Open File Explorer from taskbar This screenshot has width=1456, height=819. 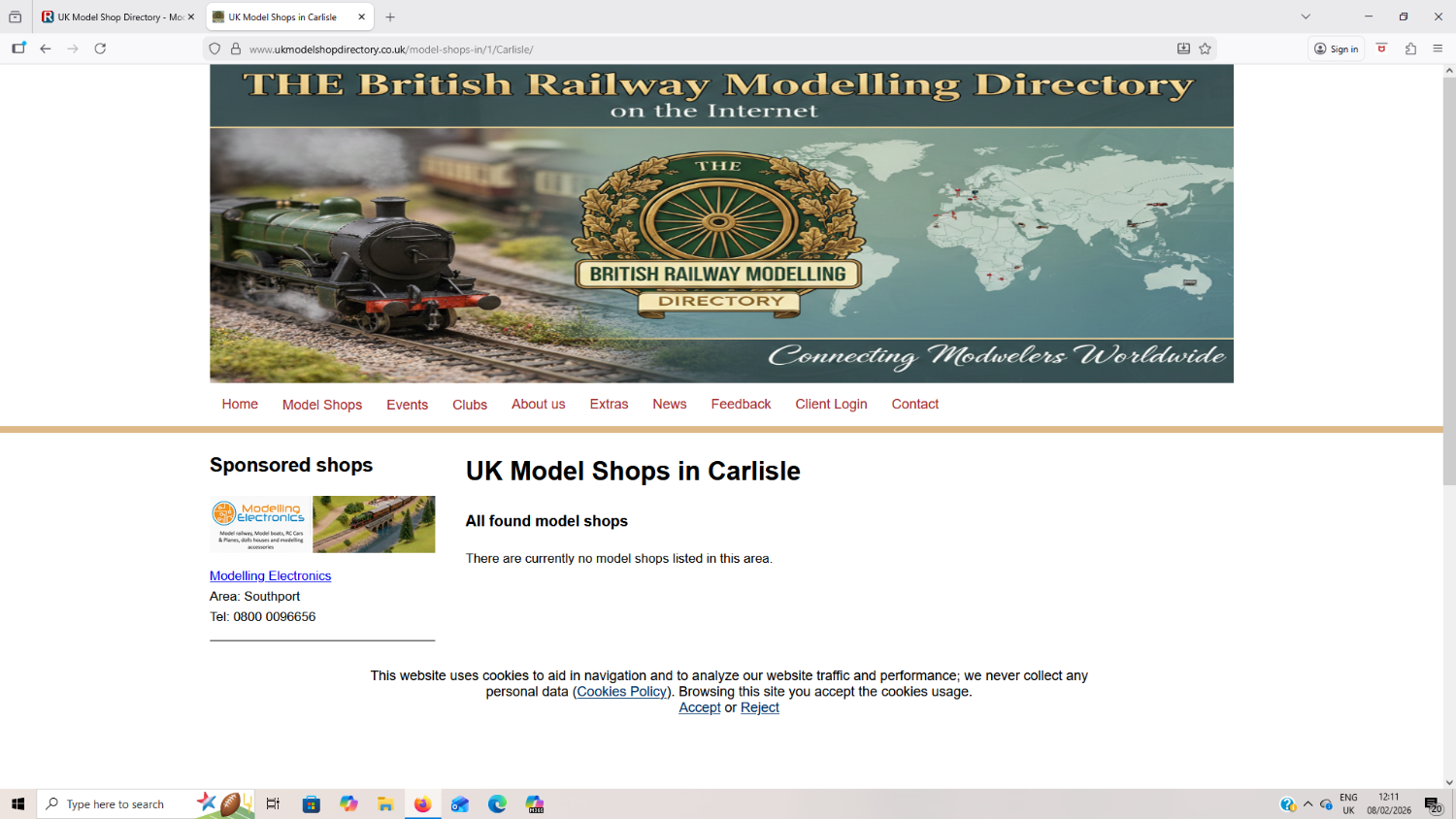(x=385, y=804)
